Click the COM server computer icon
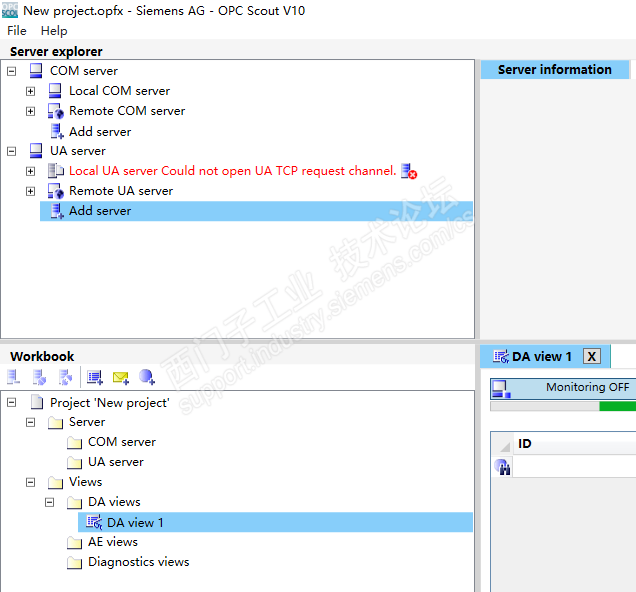Viewport: 636px width, 592px height. pyautogui.click(x=36, y=71)
